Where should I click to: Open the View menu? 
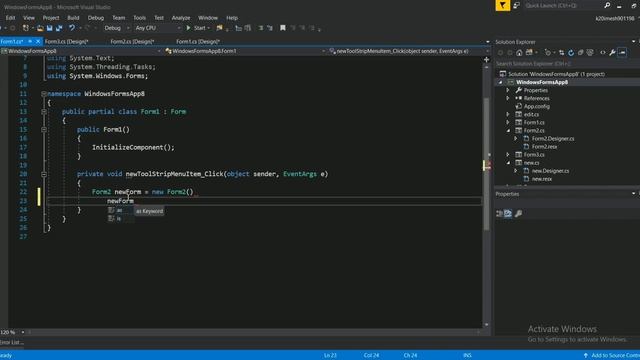click(x=29, y=18)
